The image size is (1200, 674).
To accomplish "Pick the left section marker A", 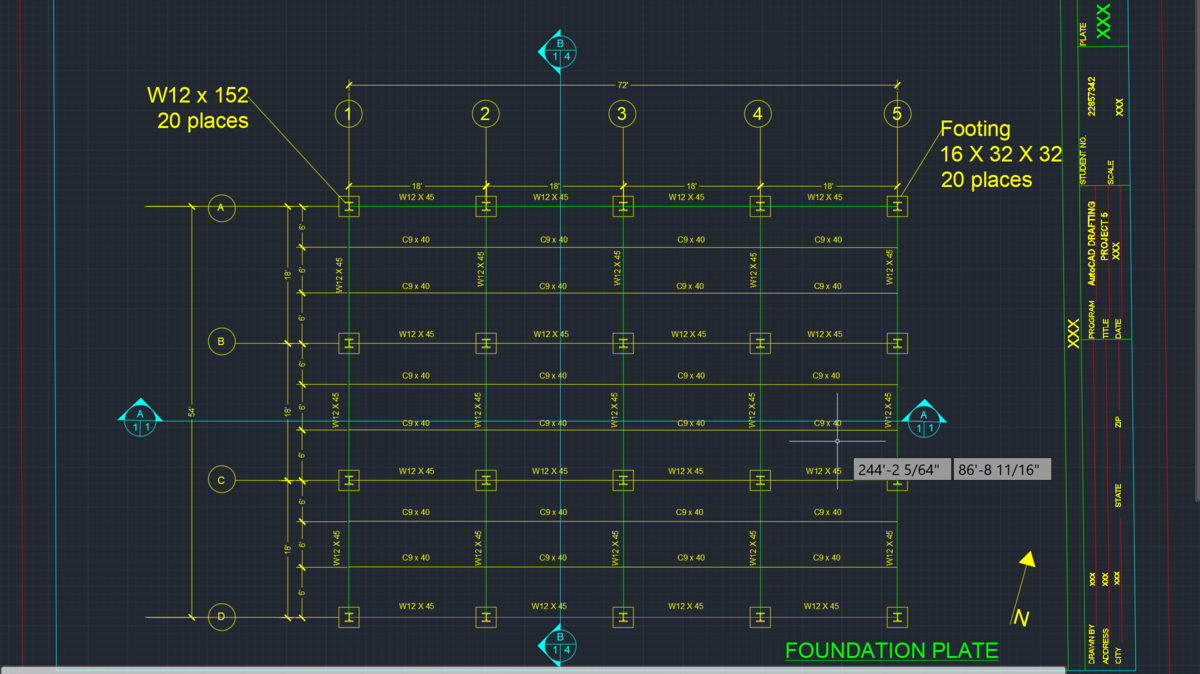I will [140, 421].
